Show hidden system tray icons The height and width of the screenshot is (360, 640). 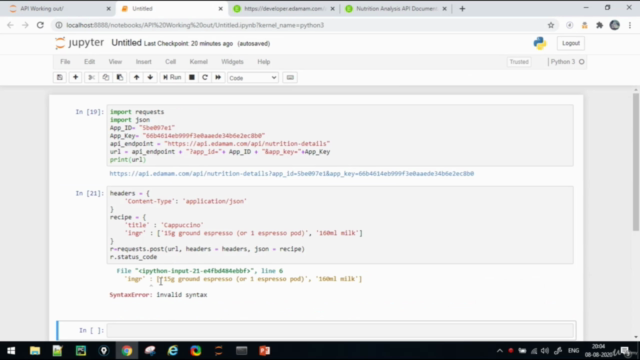pyautogui.click(x=500, y=351)
